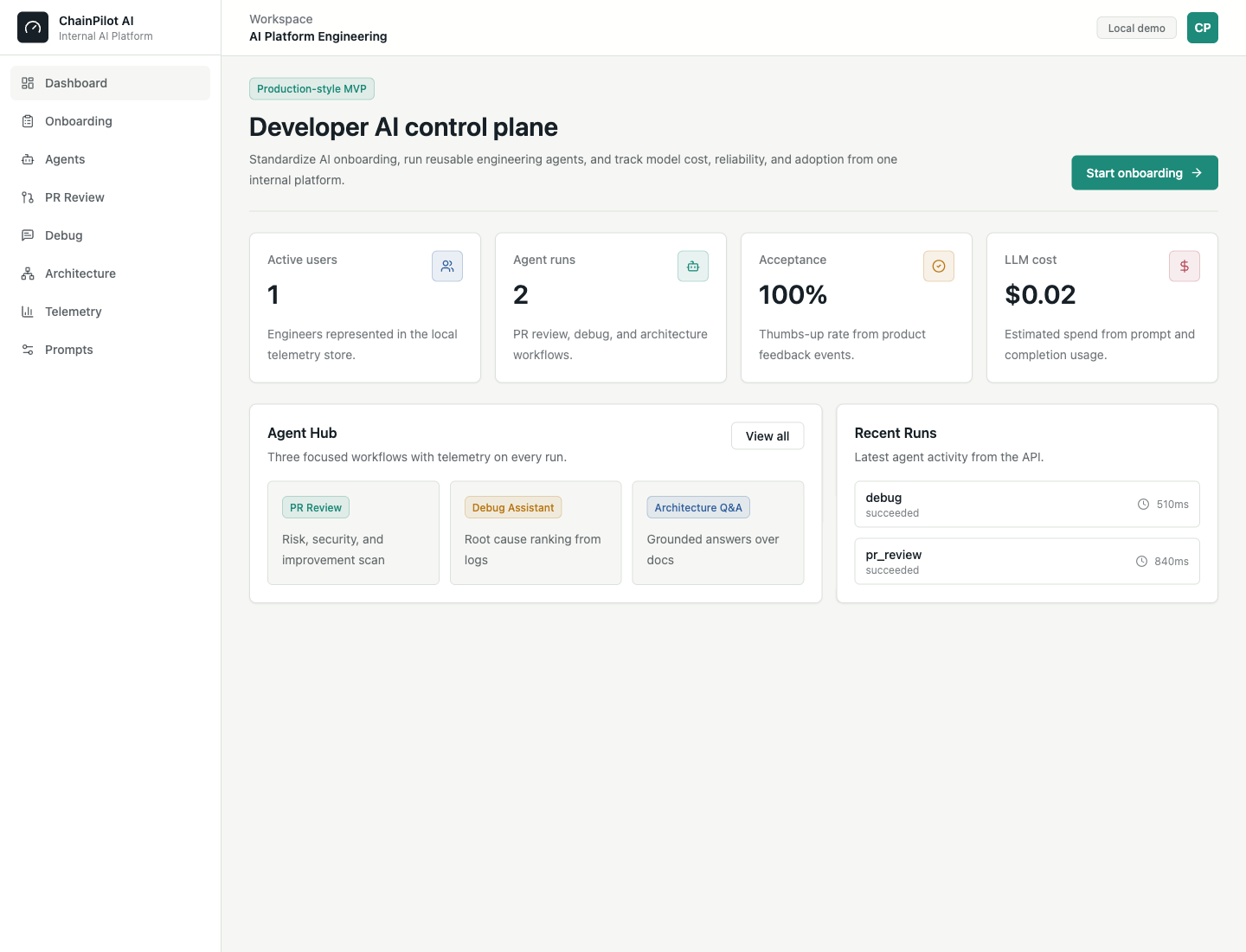This screenshot has height=952, width=1246.
Task: Select the pr_review recent run row
Action: click(1027, 561)
